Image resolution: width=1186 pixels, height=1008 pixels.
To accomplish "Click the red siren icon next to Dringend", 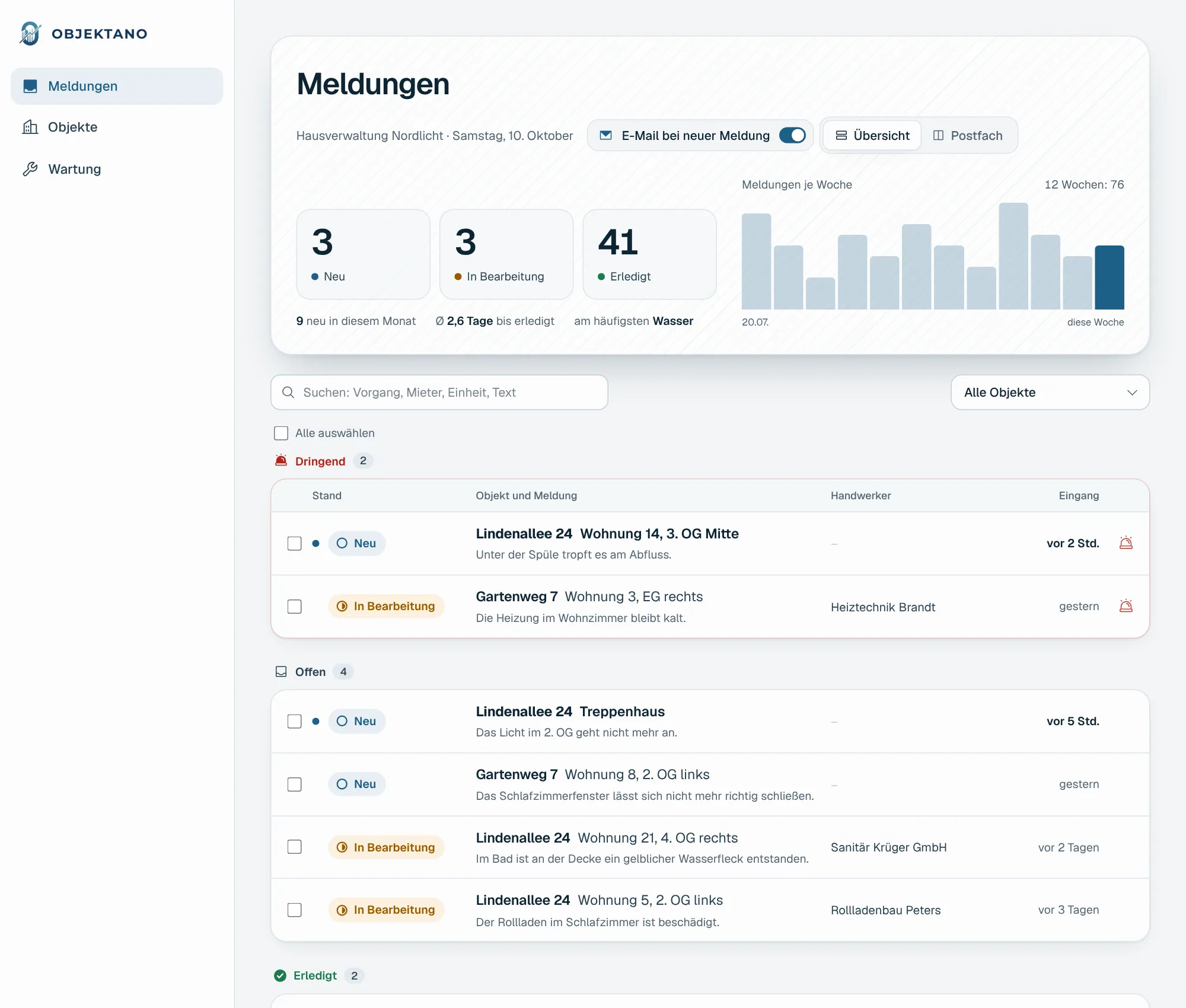I will coord(281,461).
